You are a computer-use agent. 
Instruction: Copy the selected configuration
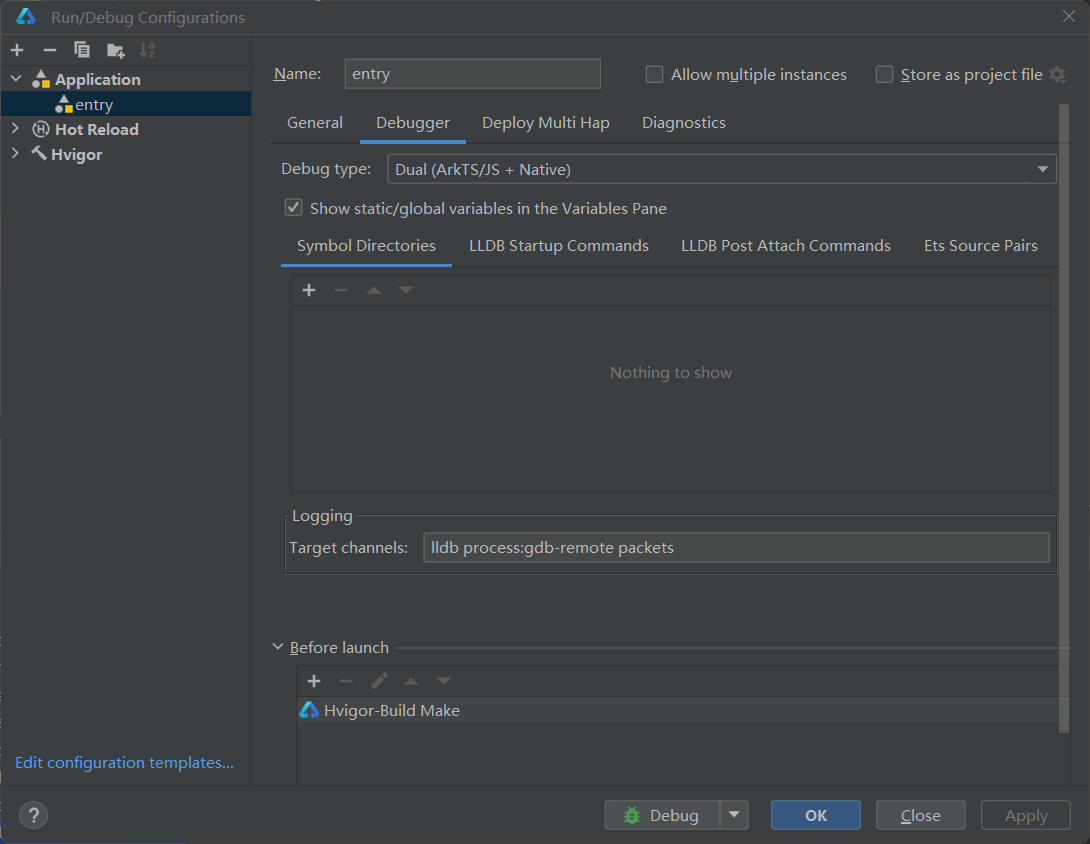click(x=82, y=50)
